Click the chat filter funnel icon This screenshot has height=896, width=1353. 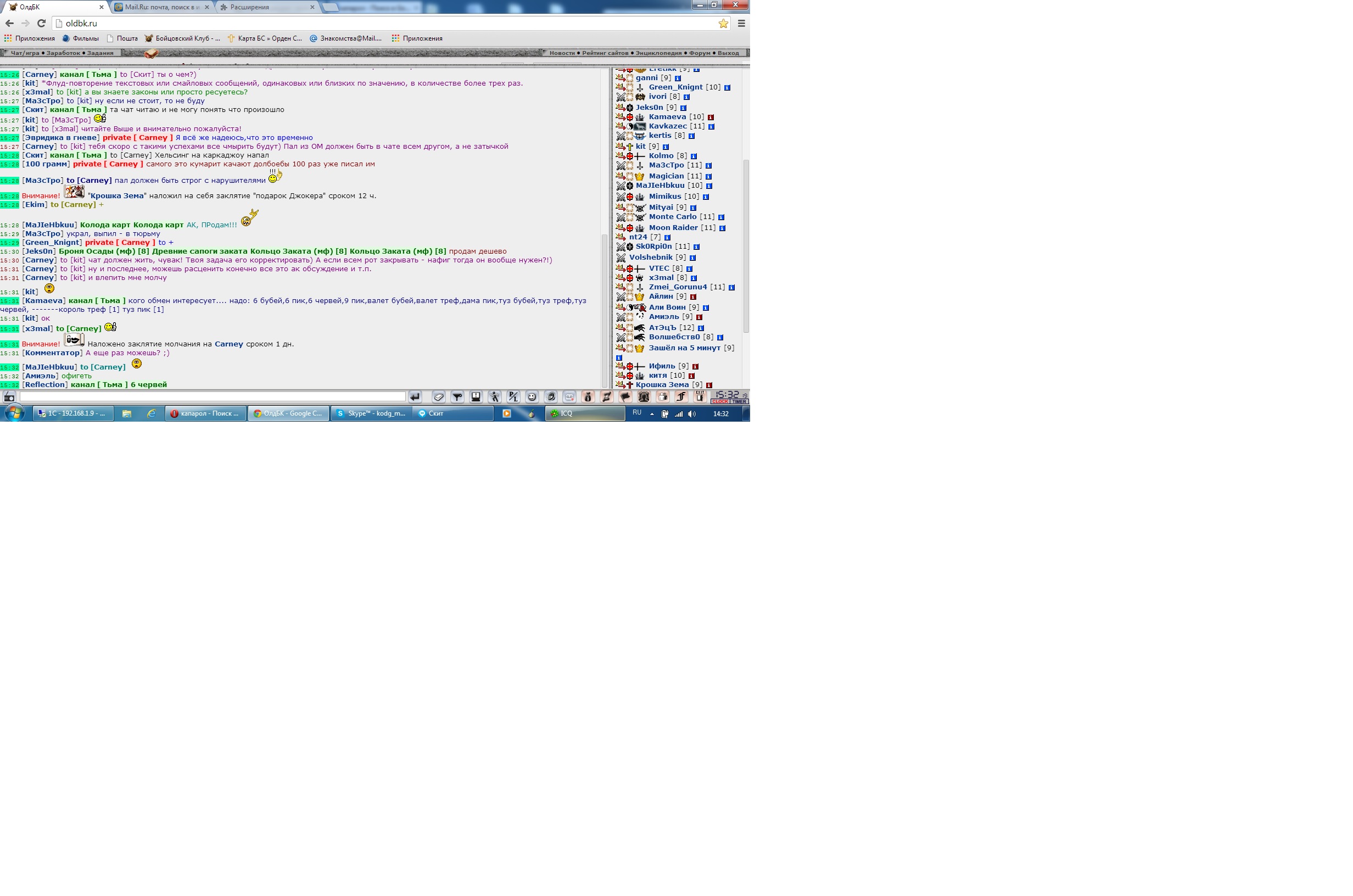pyautogui.click(x=457, y=396)
